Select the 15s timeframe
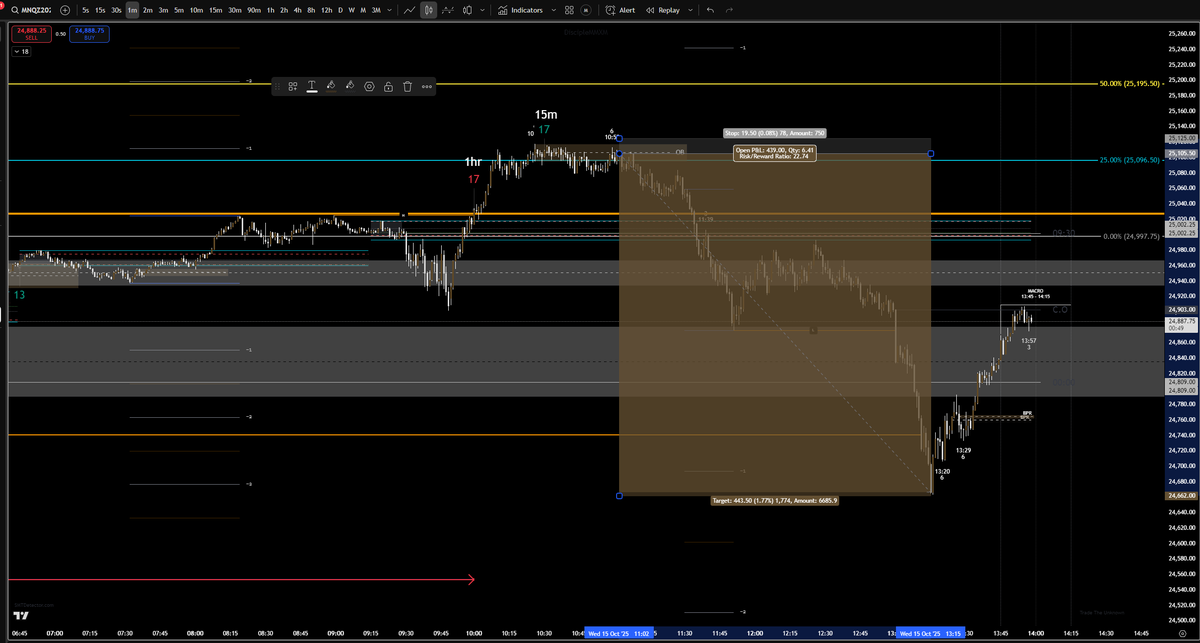The width and height of the screenshot is (1200, 643). 101,10
